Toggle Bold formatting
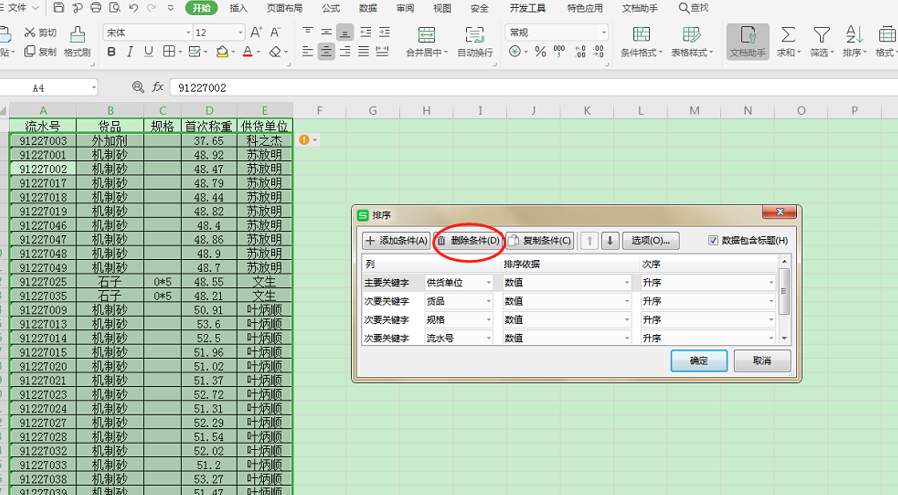898x495 pixels. [x=112, y=52]
